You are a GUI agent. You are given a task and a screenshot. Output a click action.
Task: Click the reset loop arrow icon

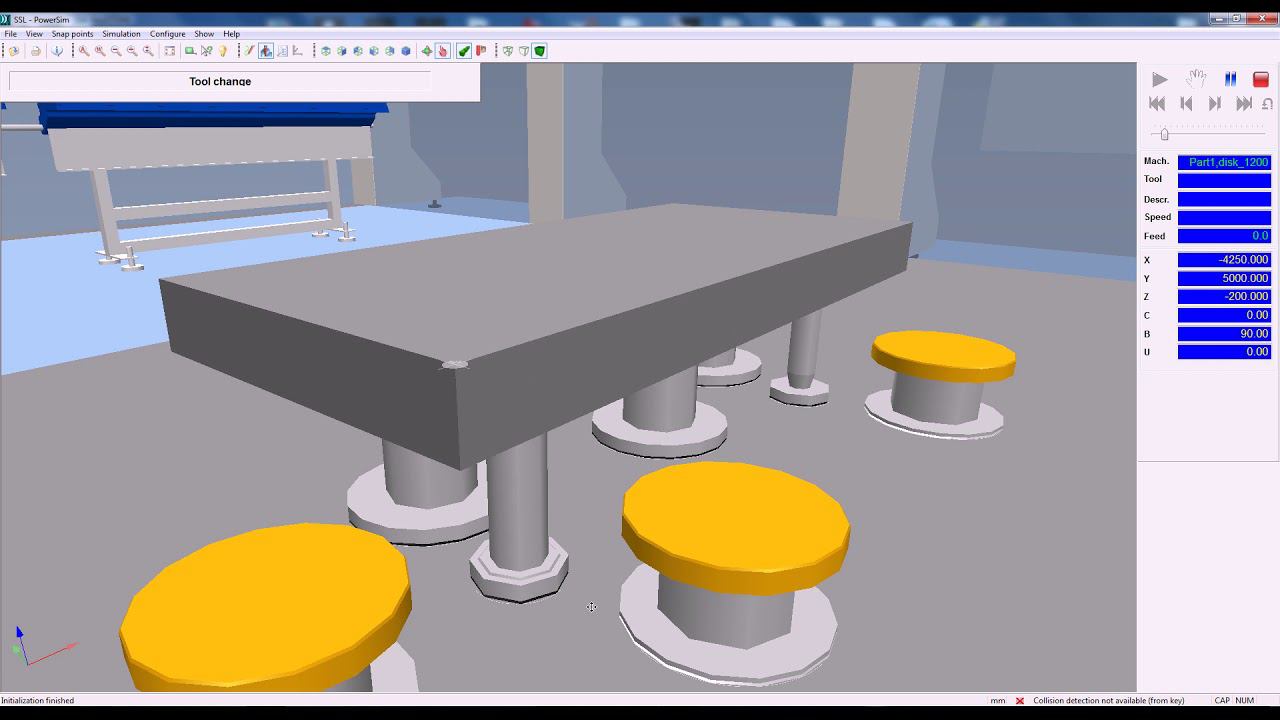pos(1267,104)
